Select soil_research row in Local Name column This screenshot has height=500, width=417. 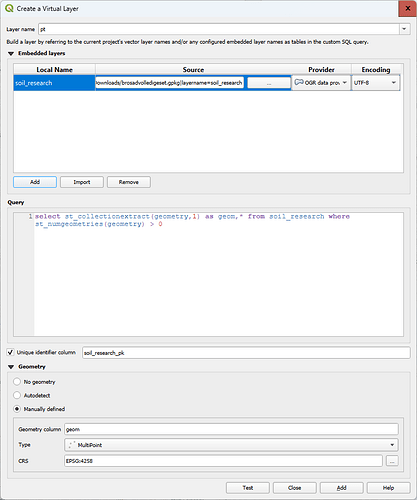coord(54,83)
